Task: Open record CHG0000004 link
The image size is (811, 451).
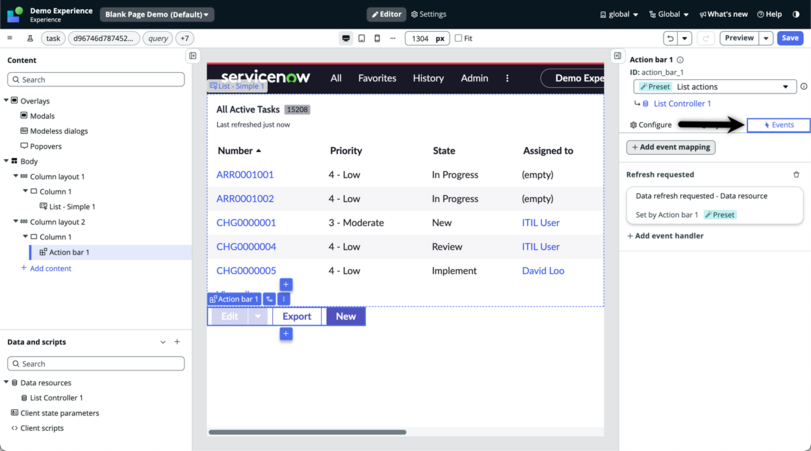Action: pyautogui.click(x=246, y=247)
